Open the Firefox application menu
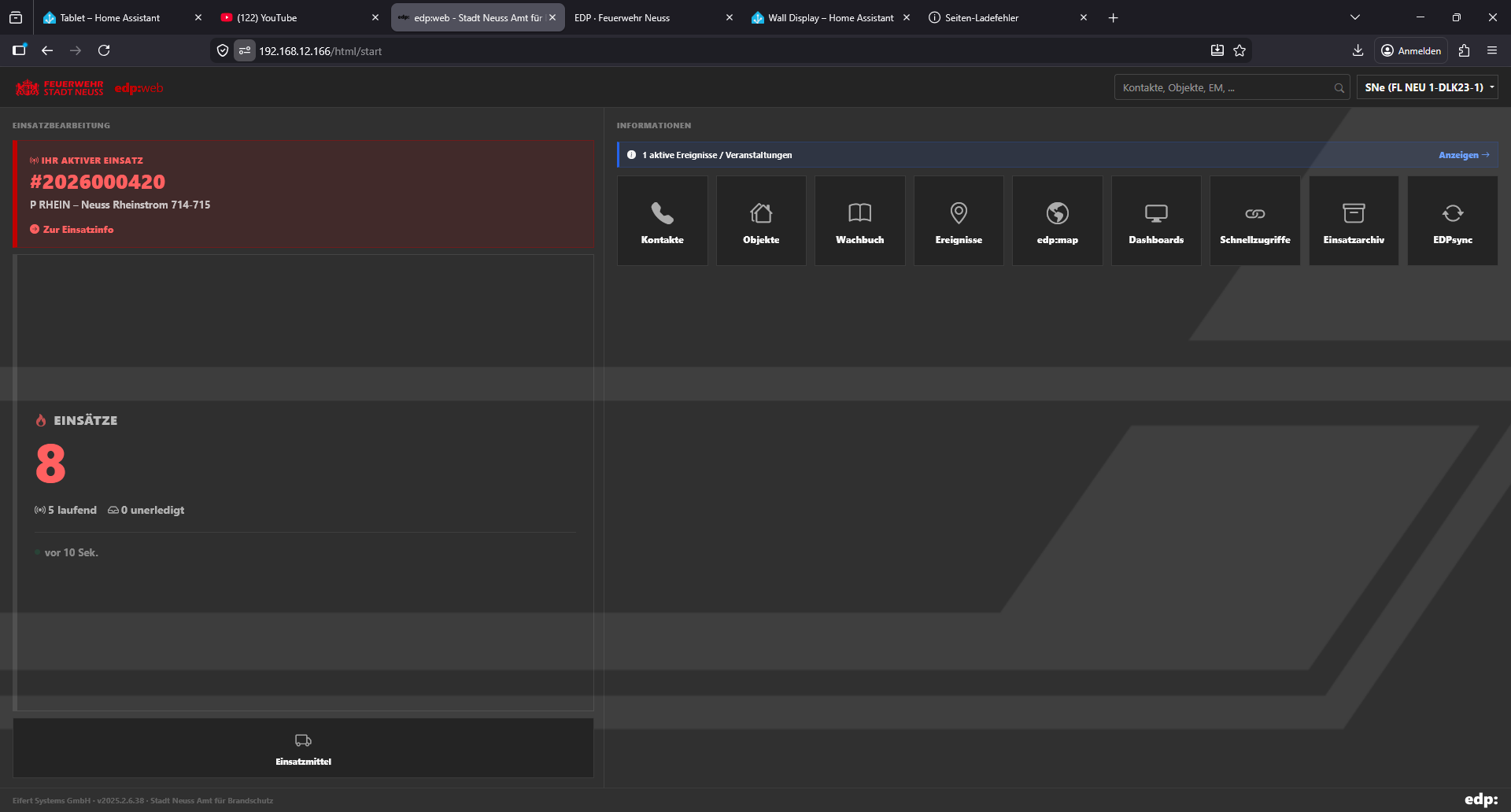The image size is (1511, 812). coord(1491,50)
